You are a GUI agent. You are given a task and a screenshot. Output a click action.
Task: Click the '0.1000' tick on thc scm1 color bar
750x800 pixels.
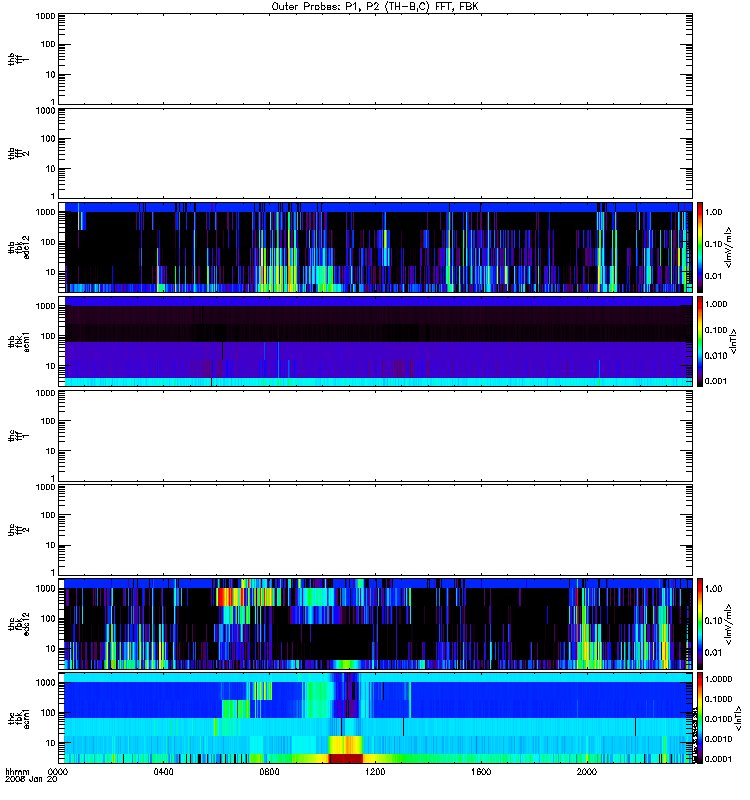coord(718,699)
